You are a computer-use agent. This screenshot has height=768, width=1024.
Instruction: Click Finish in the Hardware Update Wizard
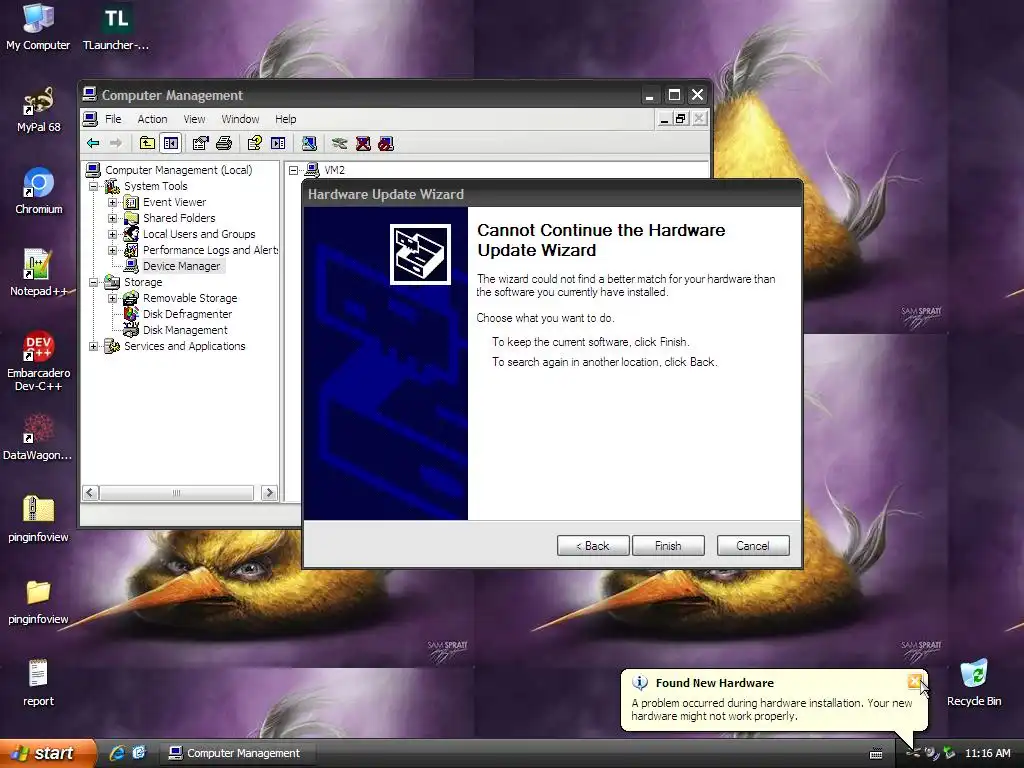tap(668, 546)
